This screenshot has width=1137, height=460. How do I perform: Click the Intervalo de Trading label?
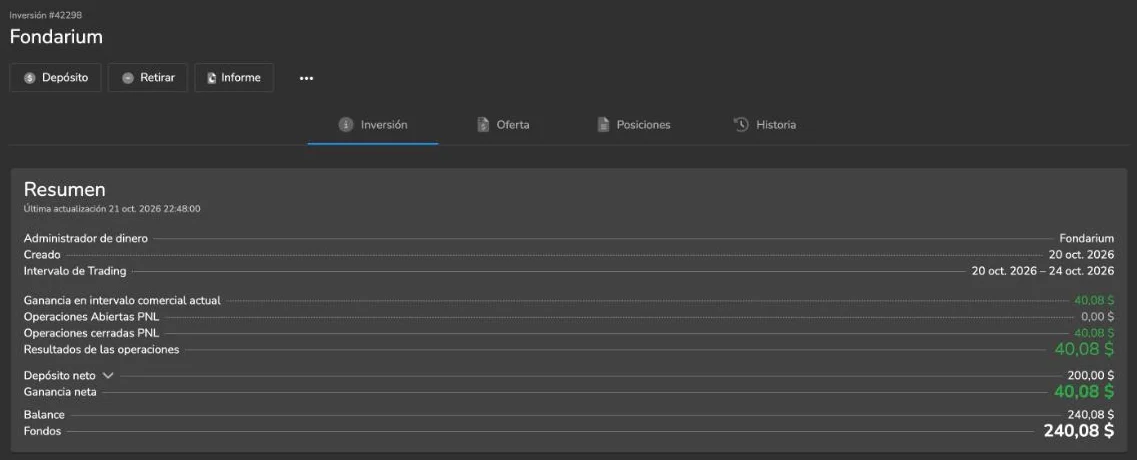[75, 271]
